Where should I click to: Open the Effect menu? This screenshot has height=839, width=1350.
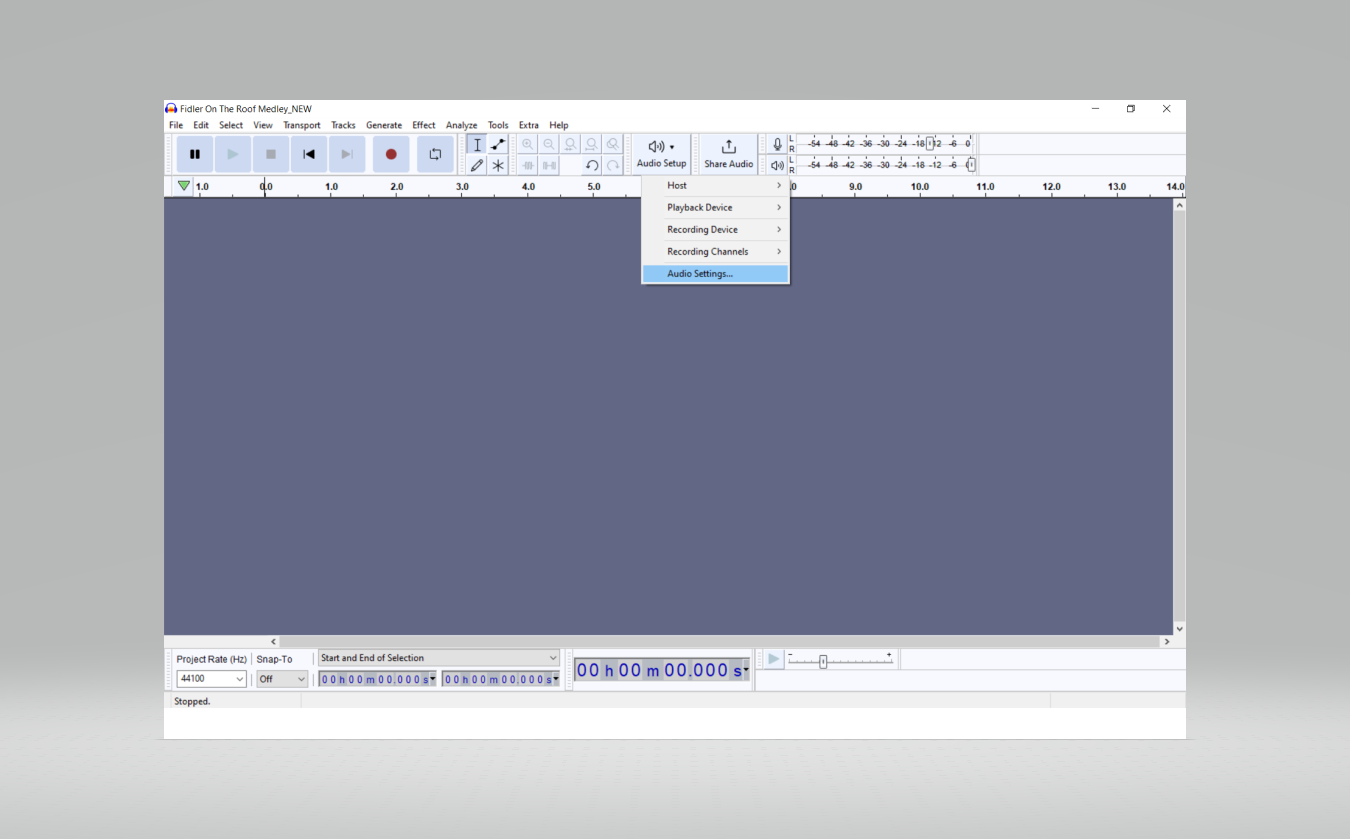coord(424,125)
